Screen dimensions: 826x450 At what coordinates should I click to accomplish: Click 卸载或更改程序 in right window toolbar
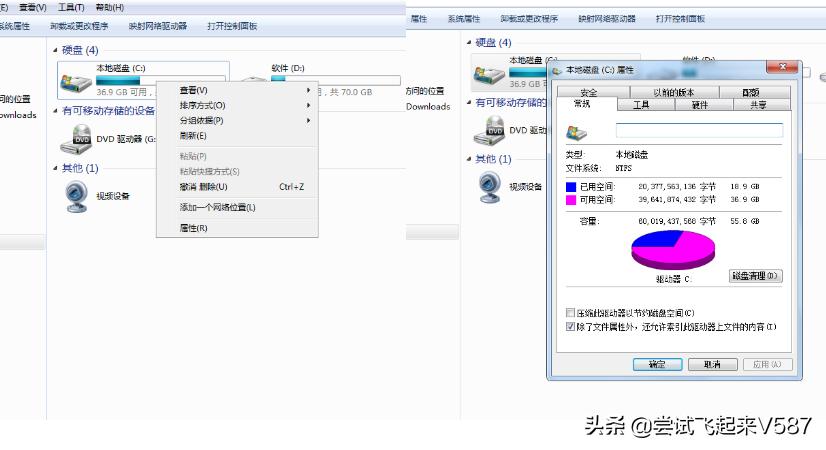[x=529, y=18]
